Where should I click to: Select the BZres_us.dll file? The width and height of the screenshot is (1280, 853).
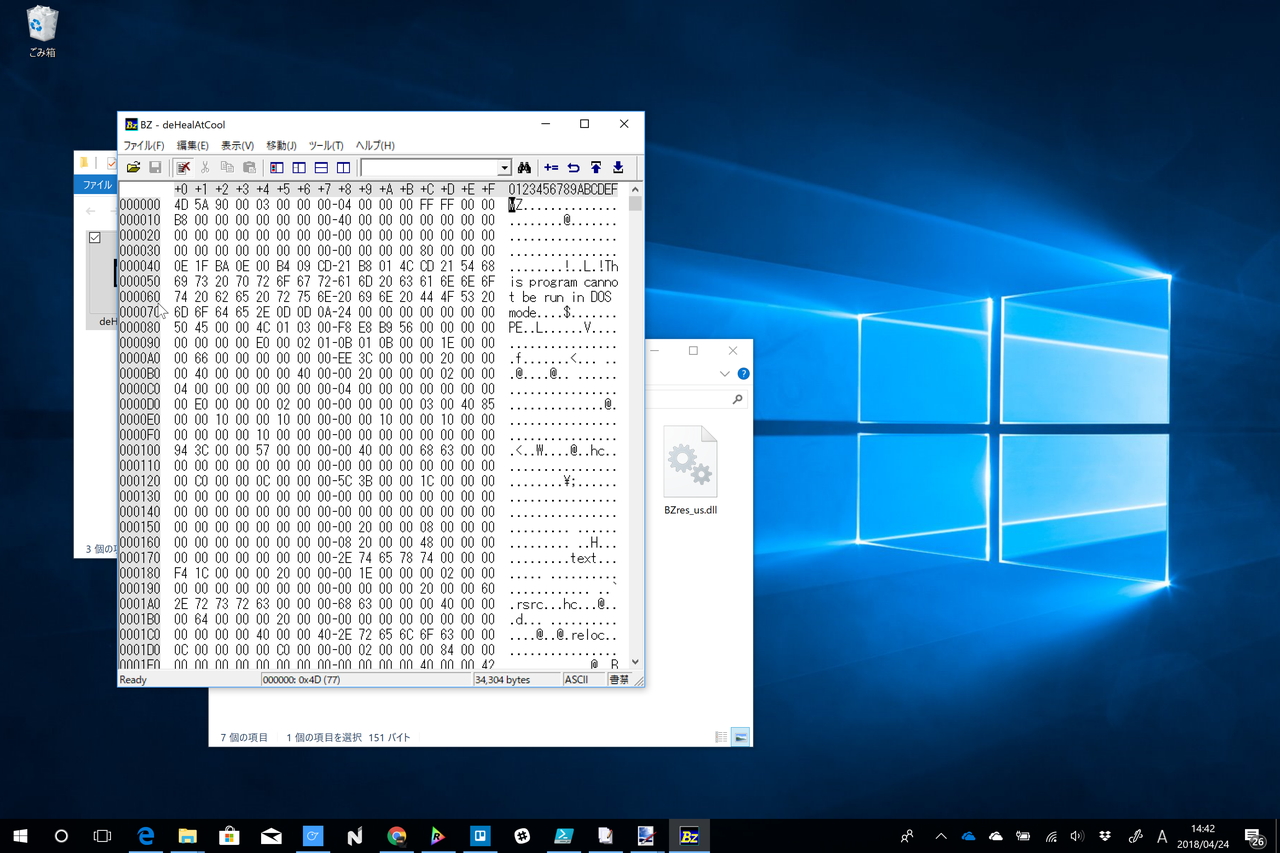[x=690, y=471]
